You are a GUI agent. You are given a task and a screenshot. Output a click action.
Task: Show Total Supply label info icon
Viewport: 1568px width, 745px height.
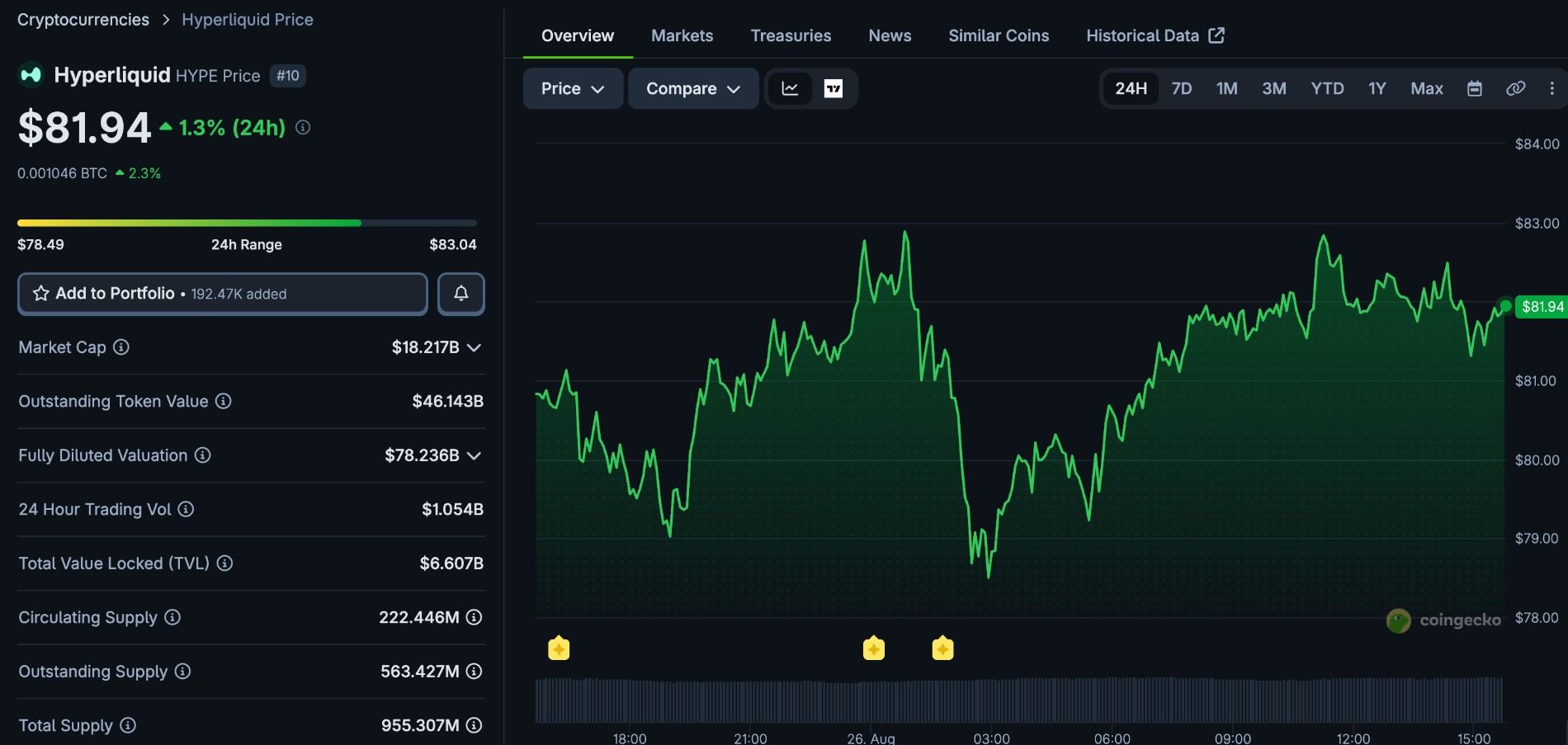pyautogui.click(x=128, y=725)
